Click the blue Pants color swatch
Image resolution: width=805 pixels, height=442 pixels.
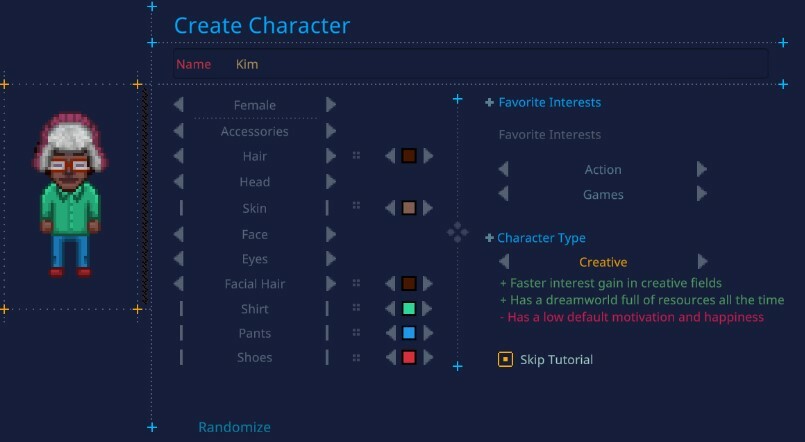409,333
